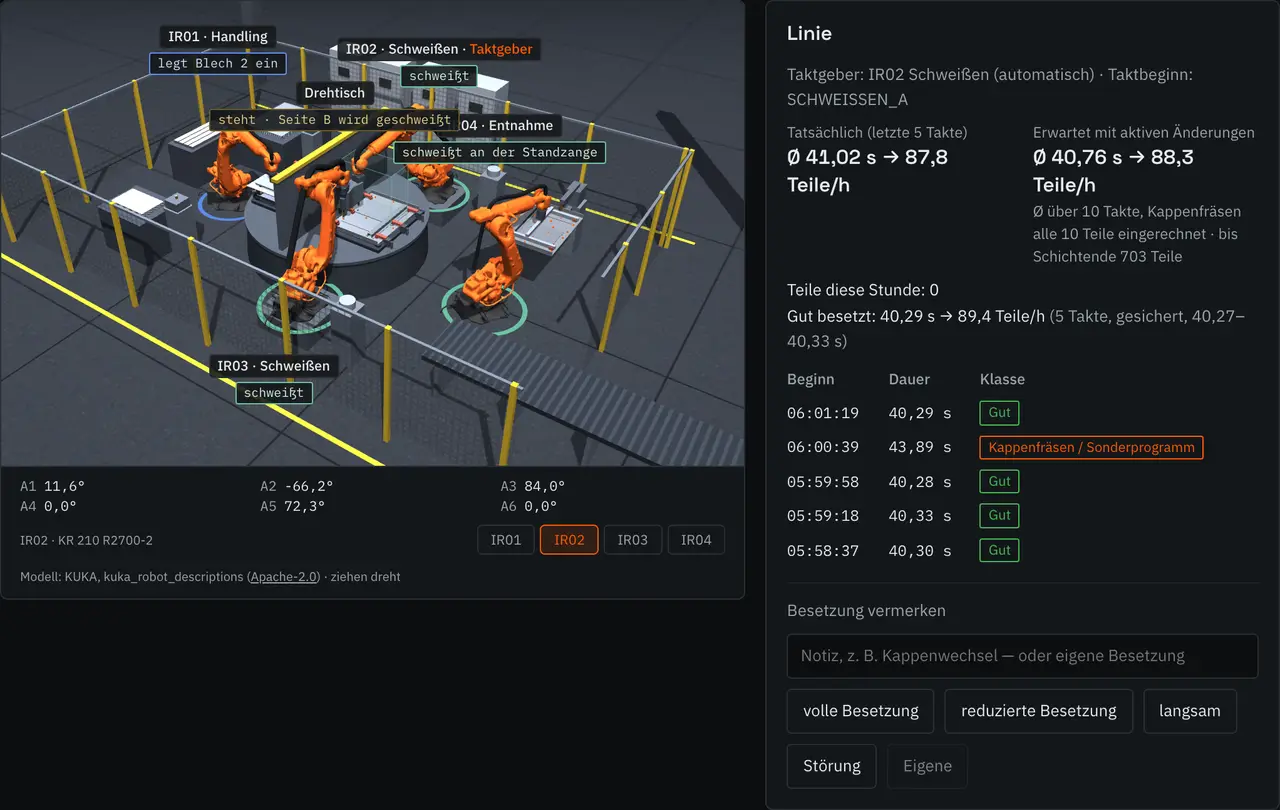Click the "Beginn" column header

click(811, 380)
